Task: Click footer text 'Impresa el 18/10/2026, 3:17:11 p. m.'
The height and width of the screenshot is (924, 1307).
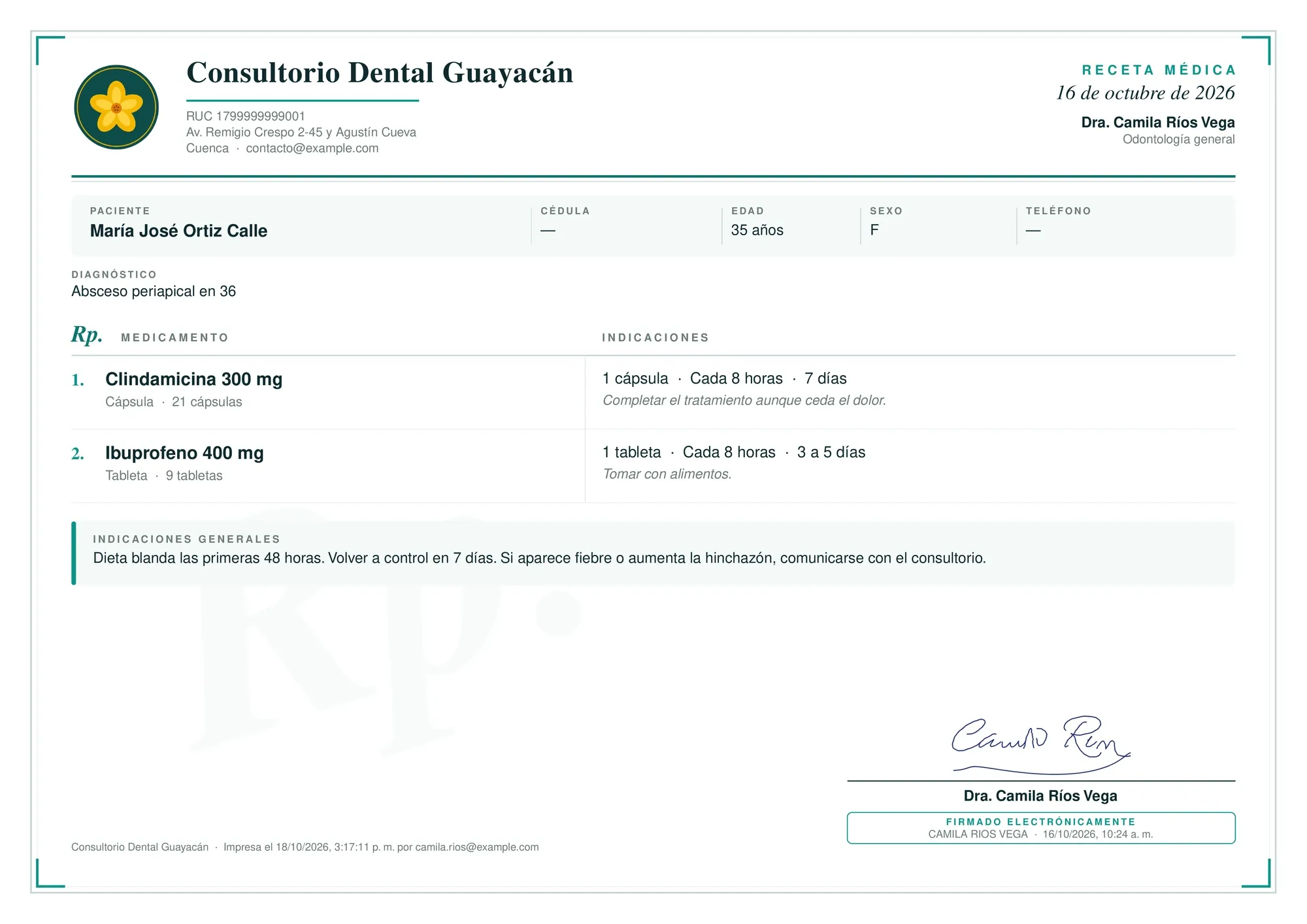Action: tap(308, 848)
